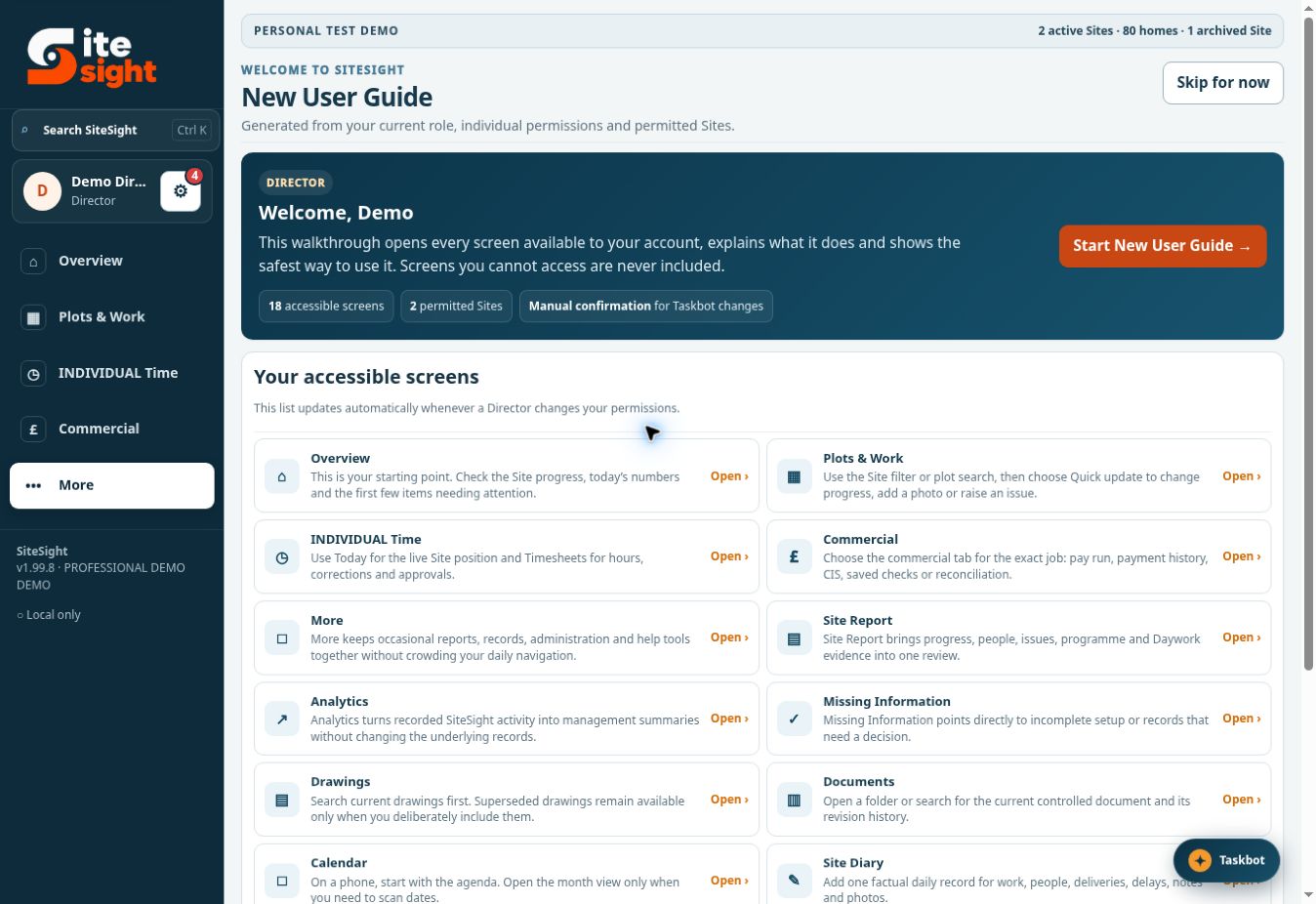Viewport: 1316px width, 904px height.
Task: Click the Calendar card icon
Action: tap(282, 881)
